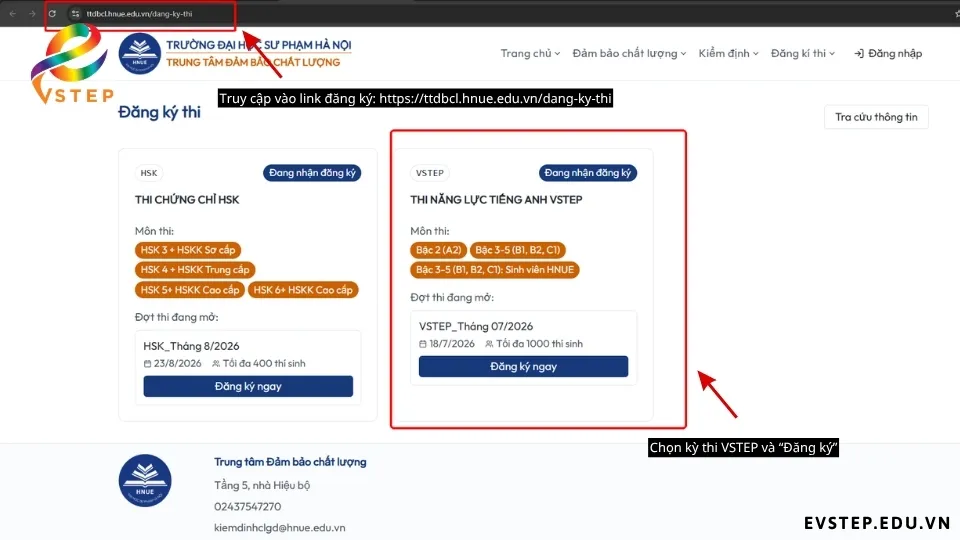
Task: Click the login arrow icon beside Đăng nhập
Action: click(x=859, y=54)
